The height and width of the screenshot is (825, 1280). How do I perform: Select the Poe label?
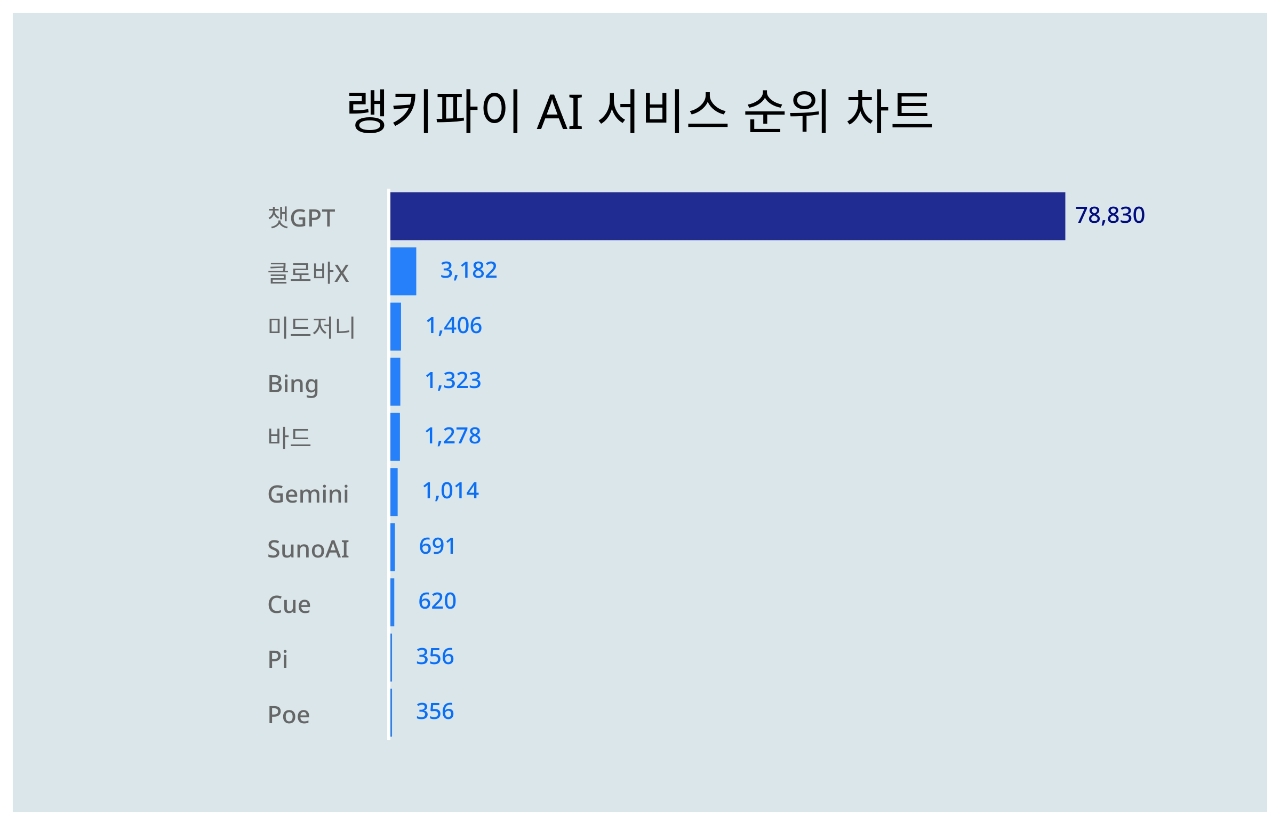pyautogui.click(x=288, y=714)
